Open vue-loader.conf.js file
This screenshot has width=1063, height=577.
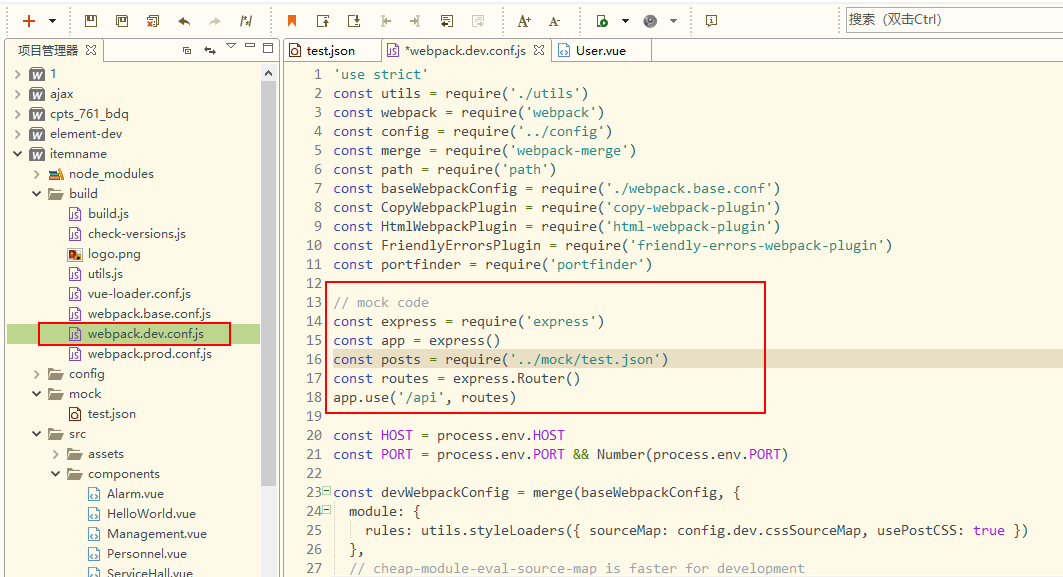tap(131, 294)
